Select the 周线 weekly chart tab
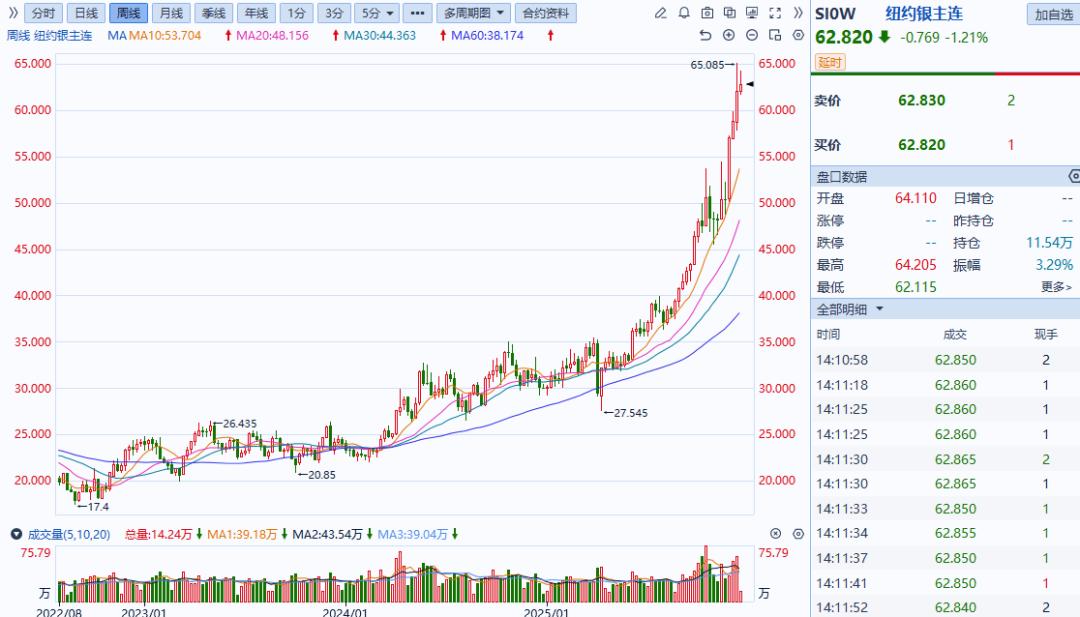Screen dimensions: 1080x617 pos(129,13)
